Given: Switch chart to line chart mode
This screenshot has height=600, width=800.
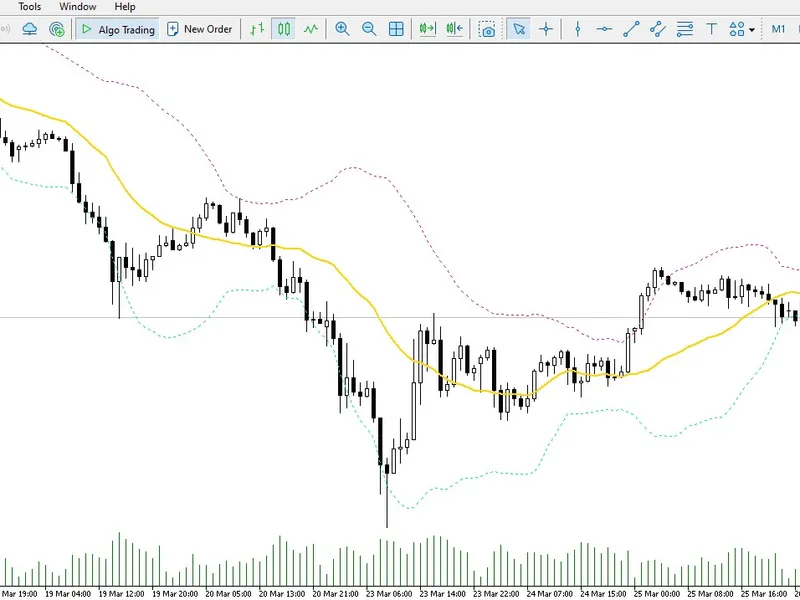Looking at the screenshot, I should coord(311,29).
